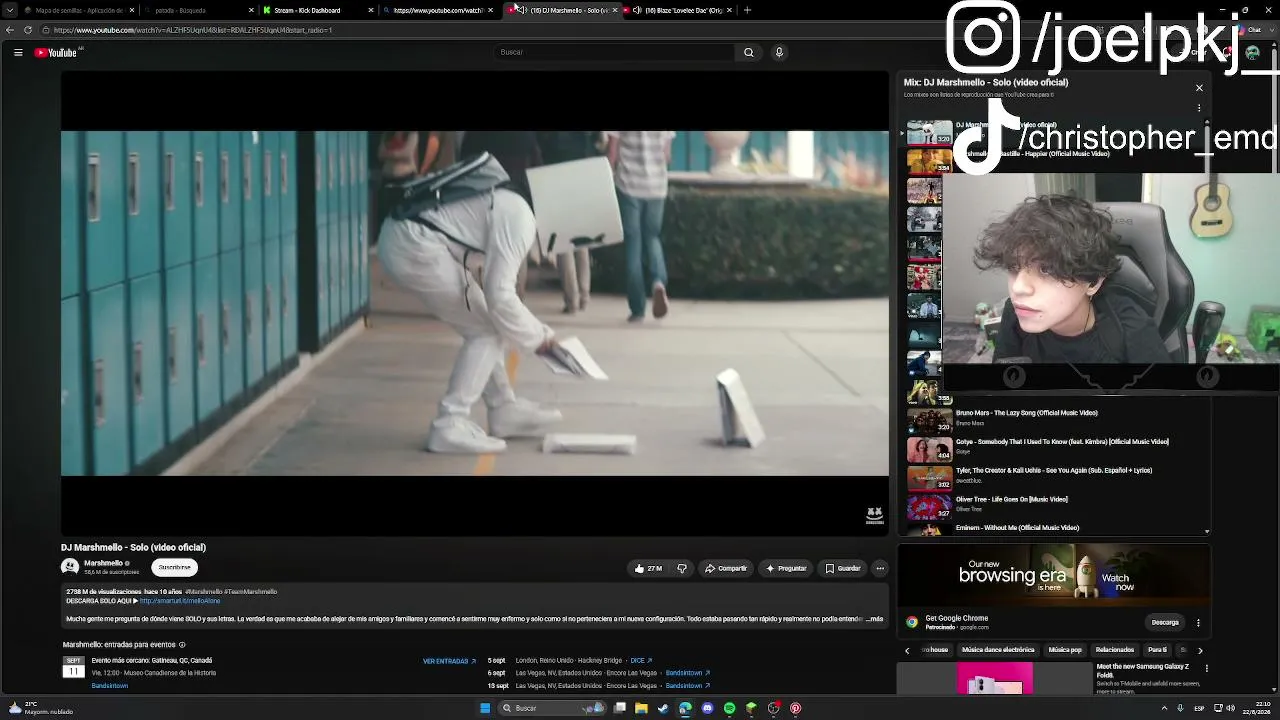Dislike the video with thumbs-down button

682,568
